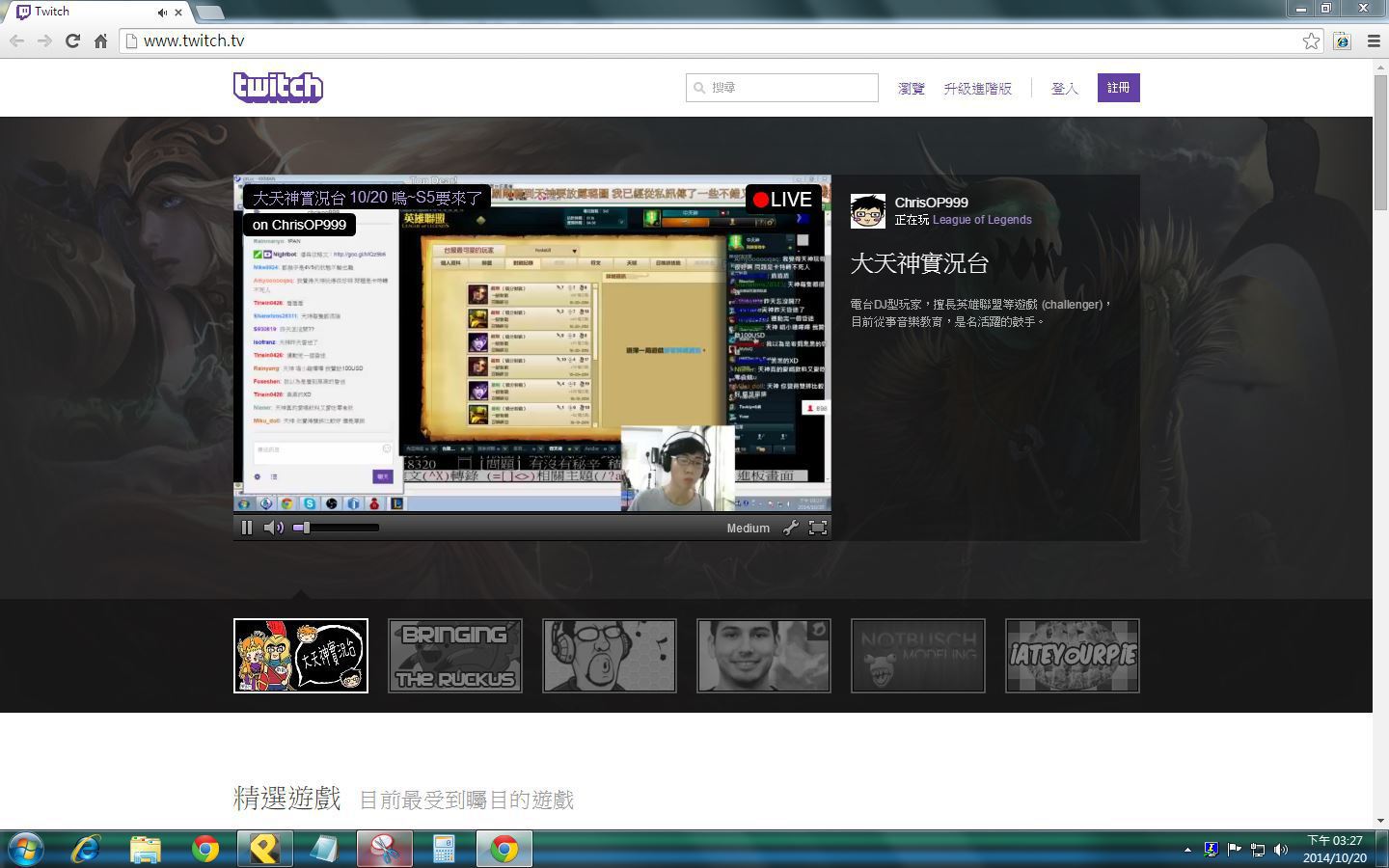The image size is (1389, 868).
Task: Open the League of Legends game link
Action: 982,220
